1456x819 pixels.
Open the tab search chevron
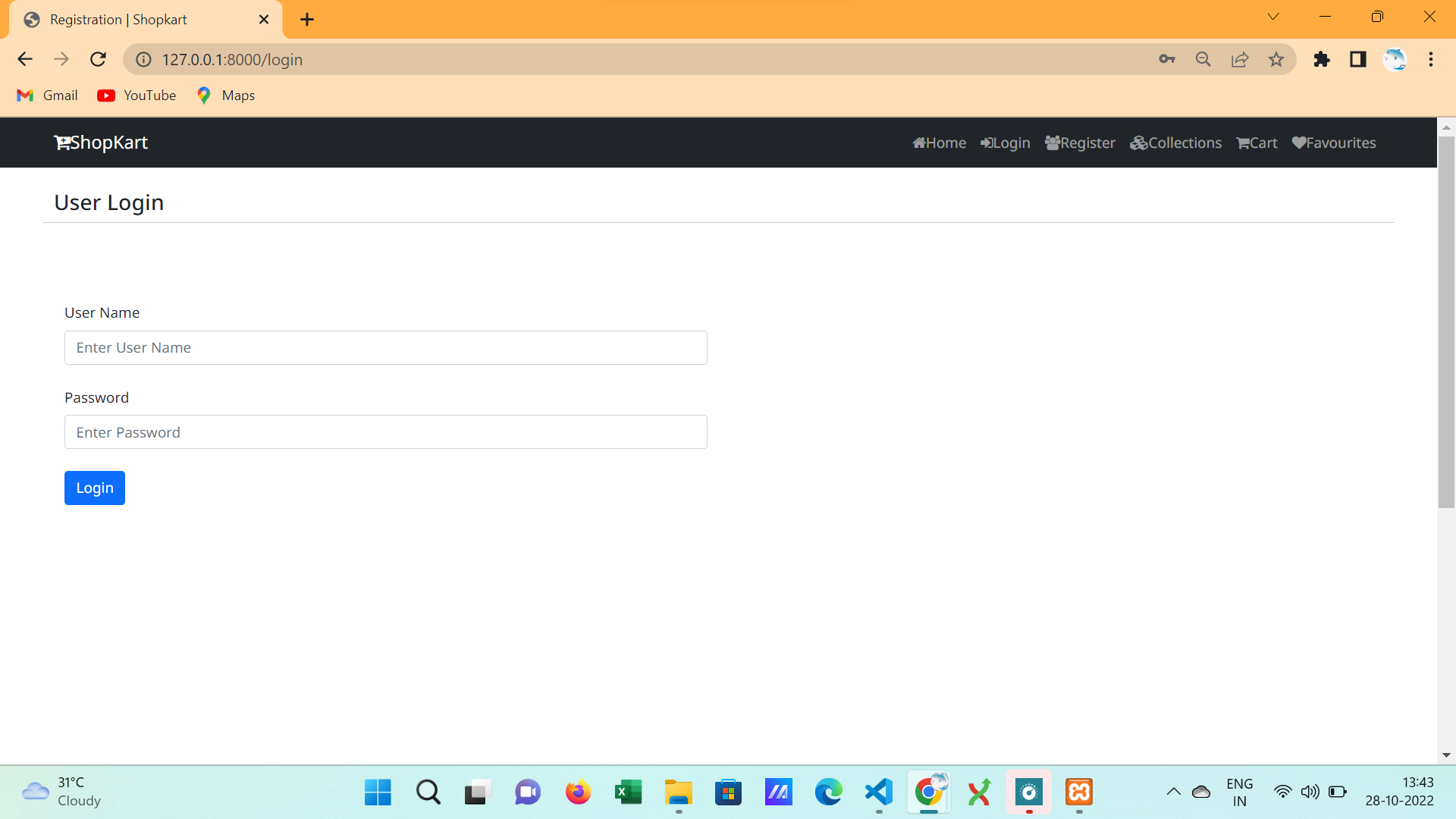1273,16
